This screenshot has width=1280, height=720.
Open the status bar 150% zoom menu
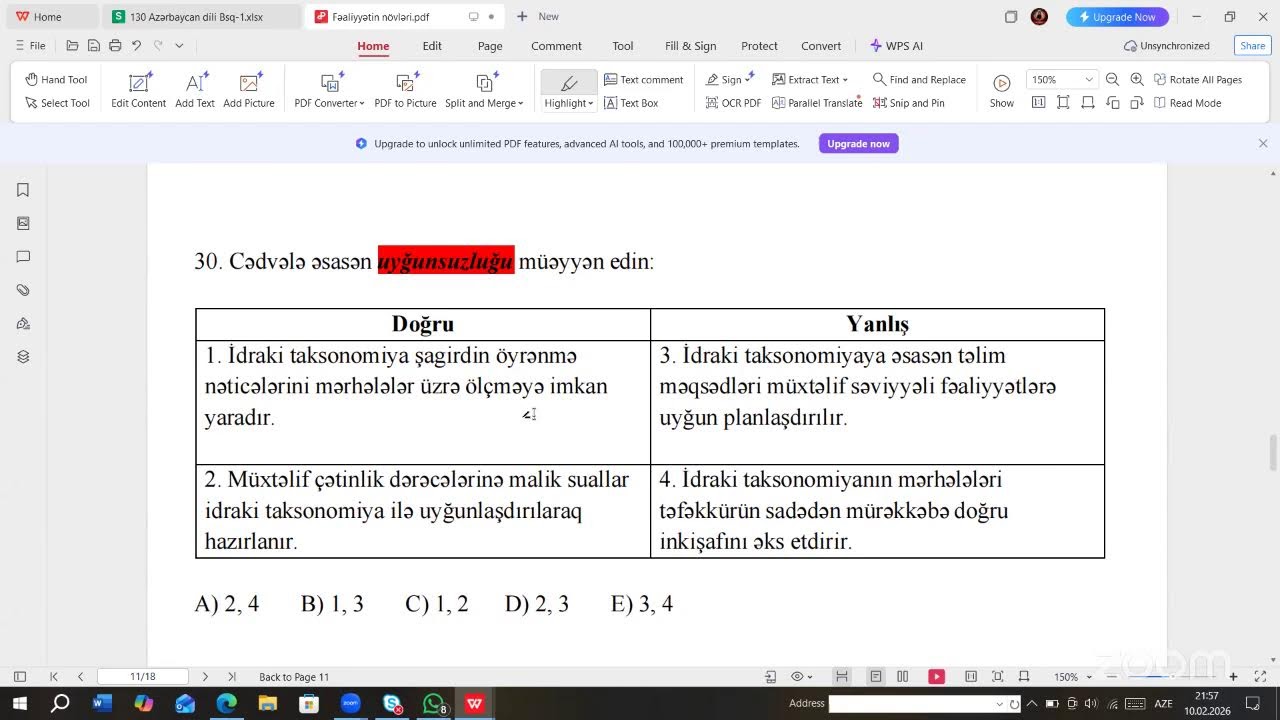coord(1072,677)
